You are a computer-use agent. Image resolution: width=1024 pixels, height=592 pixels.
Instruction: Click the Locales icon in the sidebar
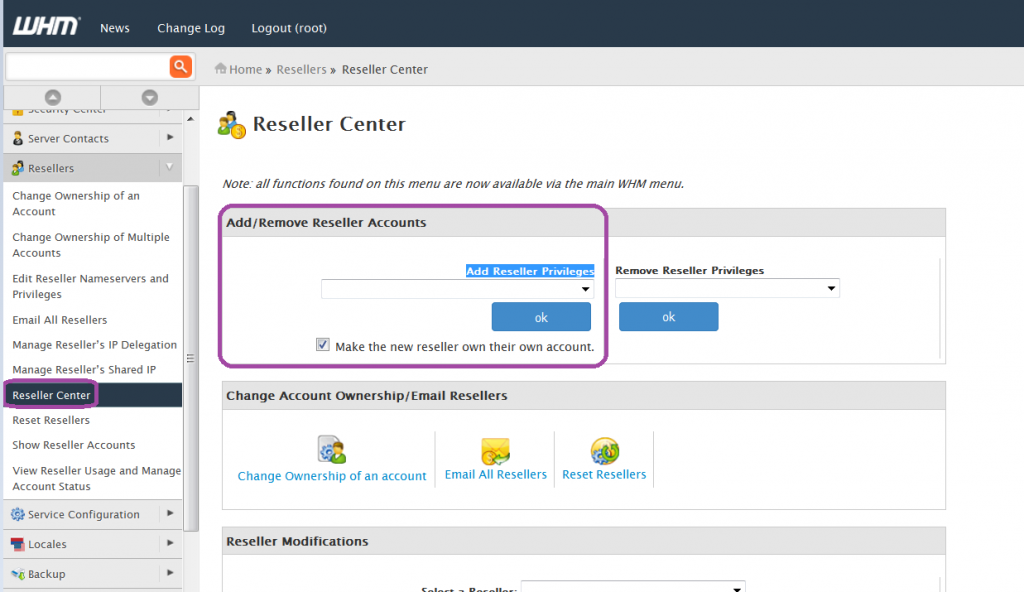tap(17, 544)
